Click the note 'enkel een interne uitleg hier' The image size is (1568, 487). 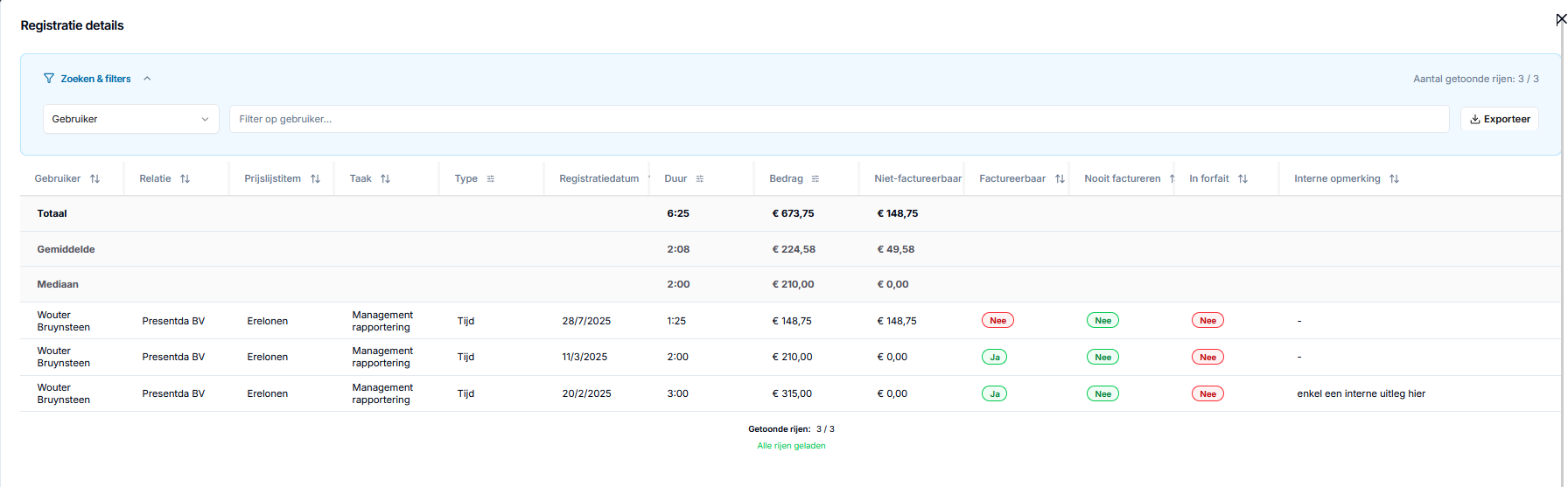tap(1361, 393)
